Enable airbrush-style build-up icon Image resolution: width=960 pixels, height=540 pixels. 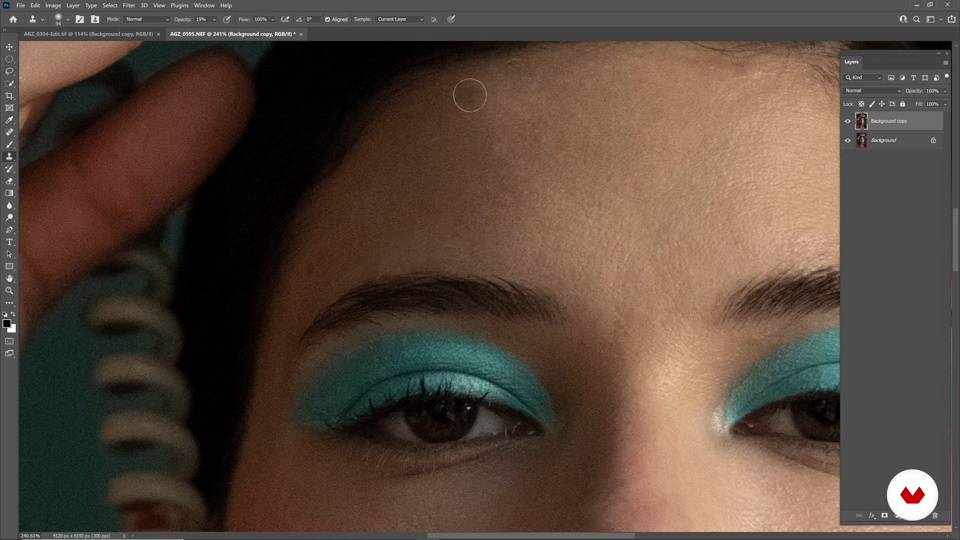[x=285, y=20]
